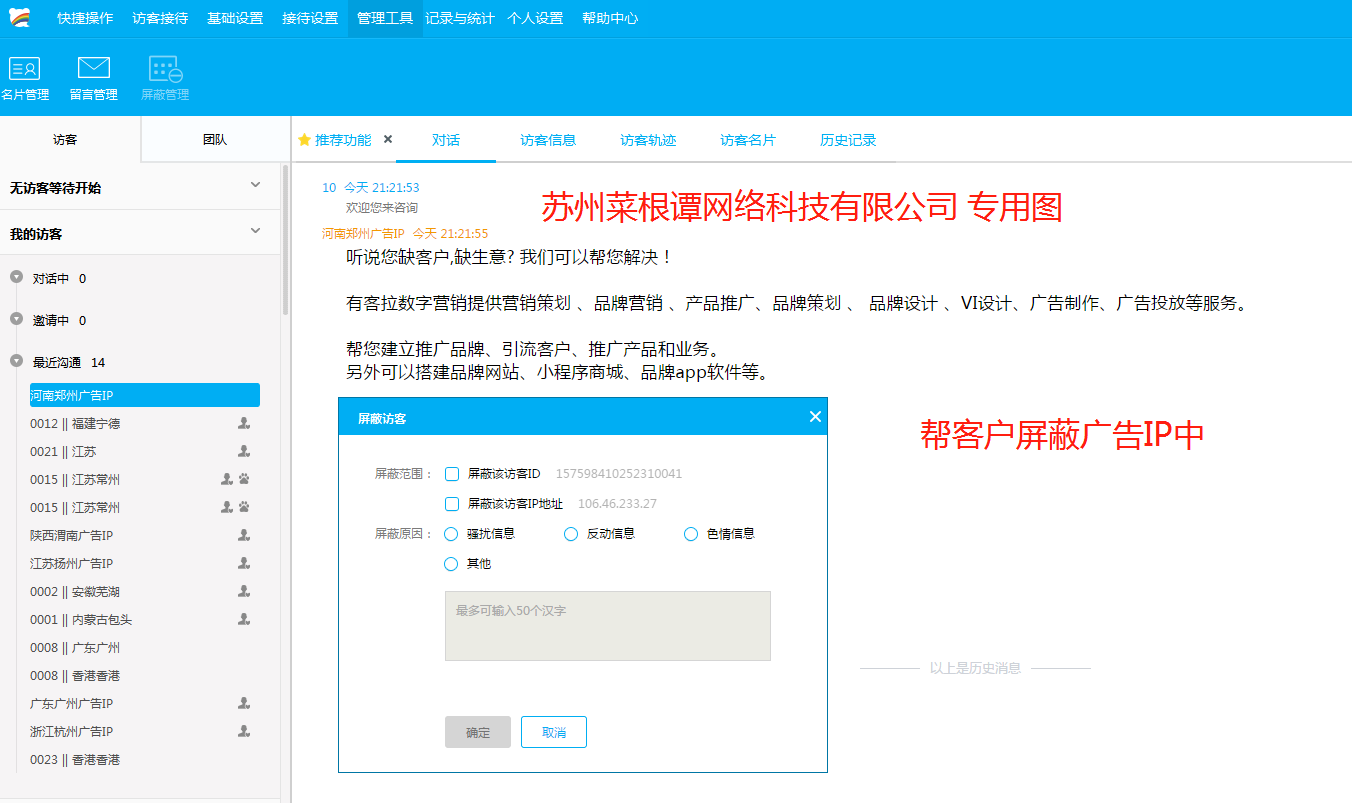Click the visitor list vertical scrollbar
Screen dimensions: 1352x803
285,240
